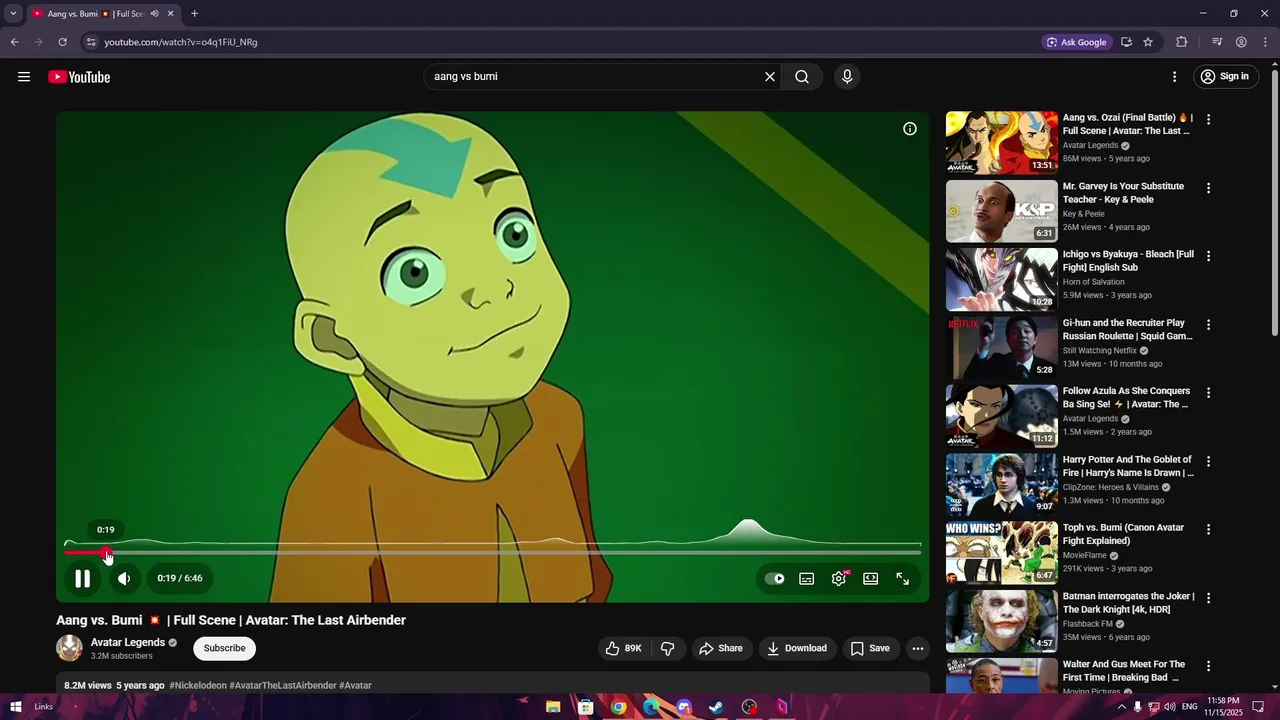The height and width of the screenshot is (720, 1280).
Task: Open options for Toph vs. Bumi video
Action: tap(1208, 529)
